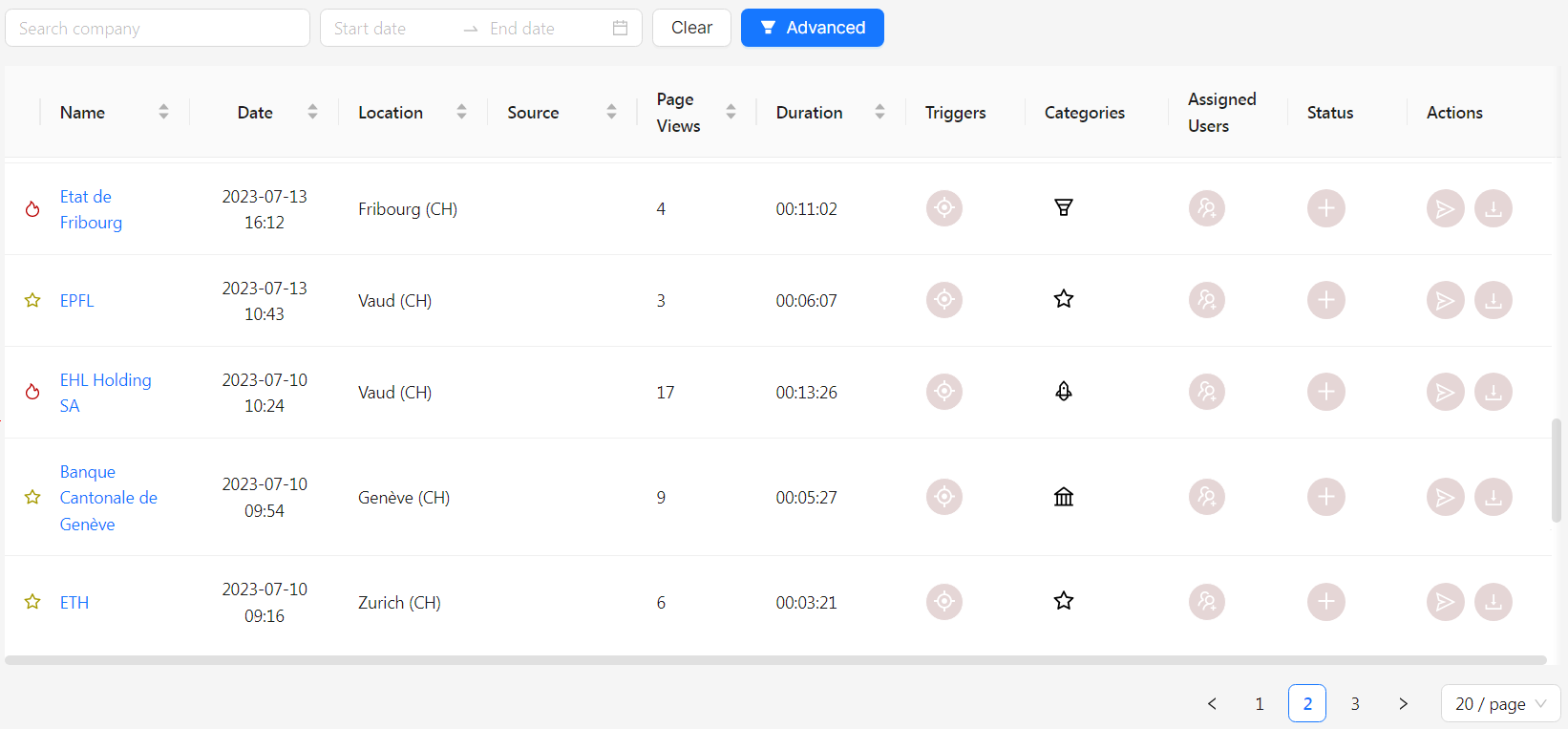This screenshot has width=1568, height=729.
Task: Open triggers target icon for Etat de Fribourg
Action: (x=944, y=208)
